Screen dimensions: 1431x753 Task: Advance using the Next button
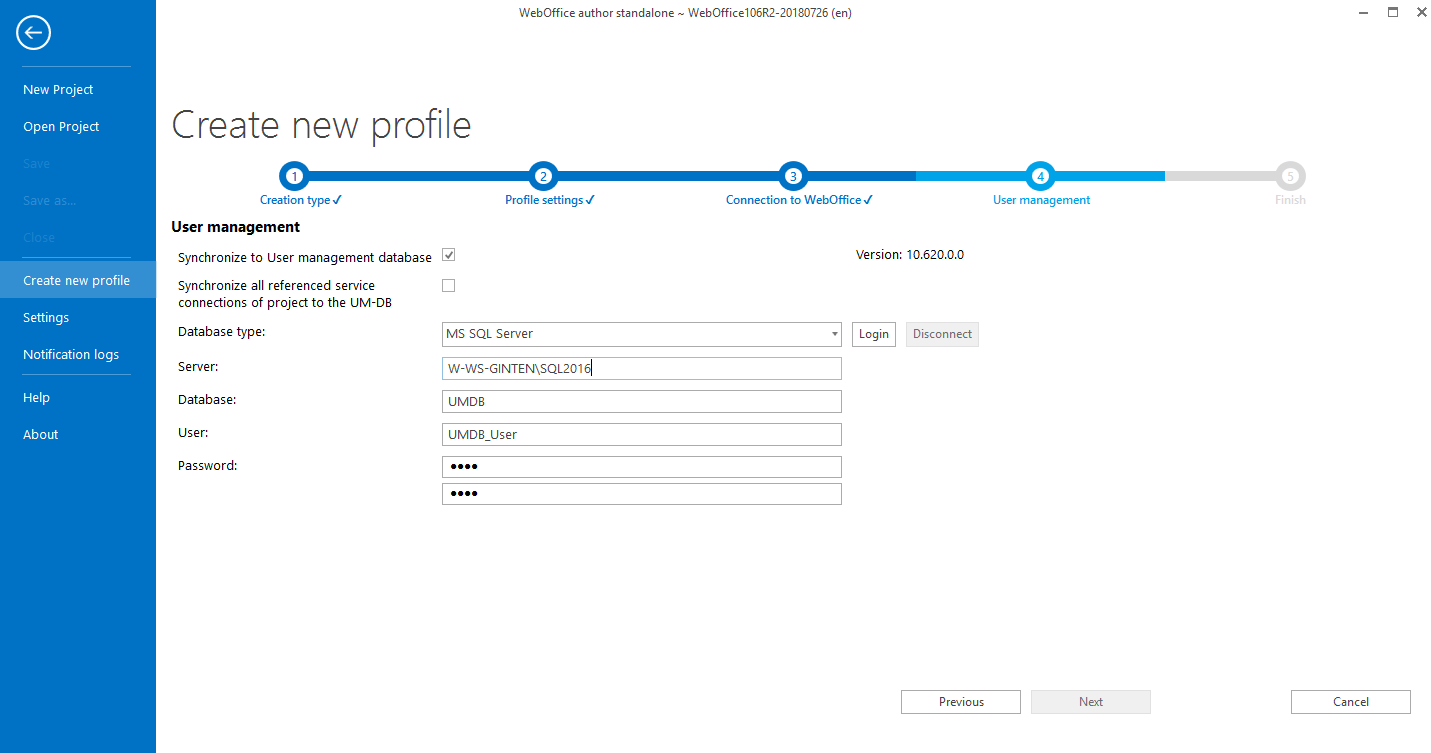1090,701
